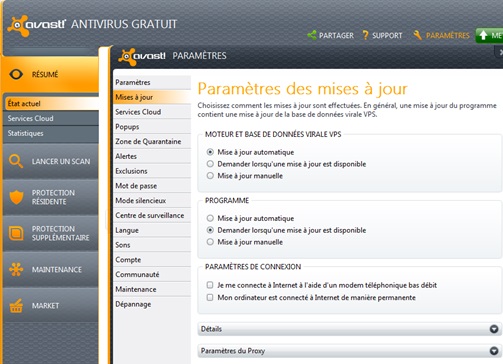Click the Avast logo in Paramètres dialog
The height and width of the screenshot is (364, 503).
(x=142, y=57)
